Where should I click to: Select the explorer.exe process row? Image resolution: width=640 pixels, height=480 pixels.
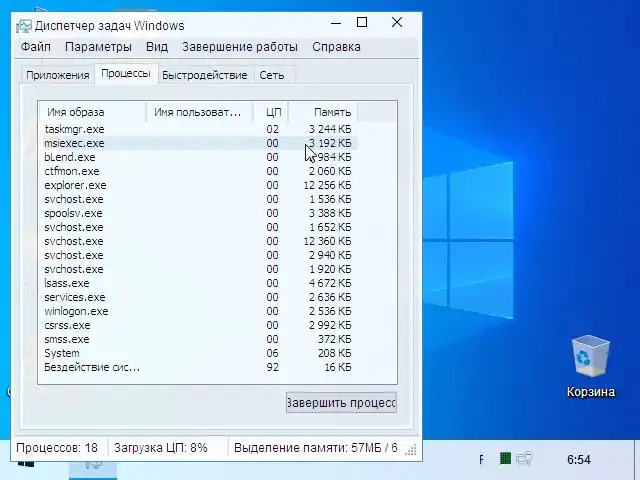tap(198, 185)
